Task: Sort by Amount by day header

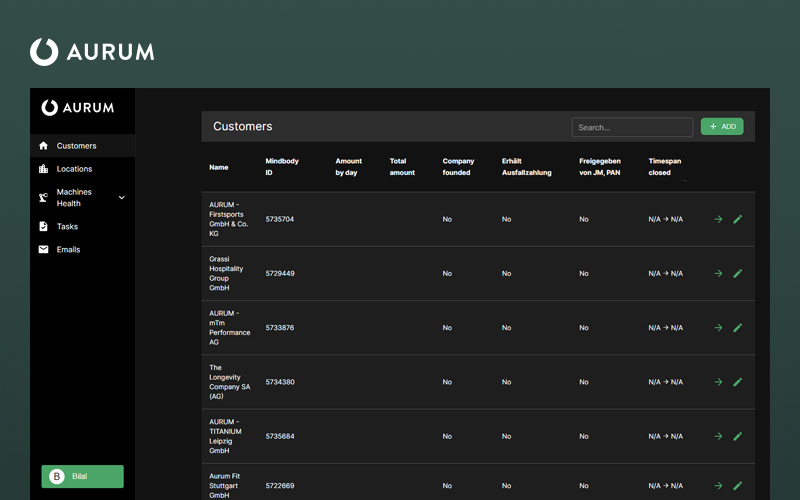Action: point(348,167)
